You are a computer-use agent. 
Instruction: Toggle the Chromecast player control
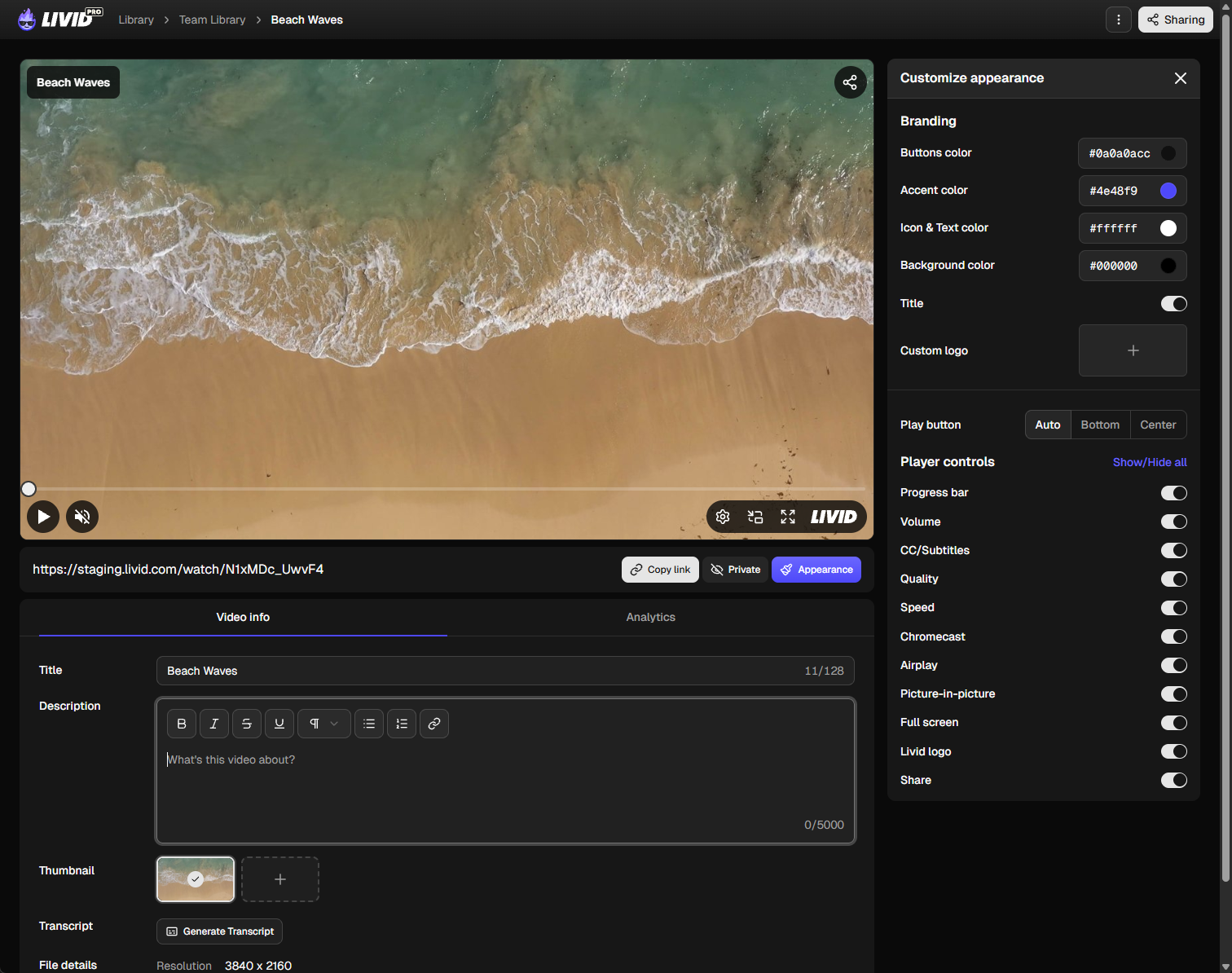[x=1173, y=636]
